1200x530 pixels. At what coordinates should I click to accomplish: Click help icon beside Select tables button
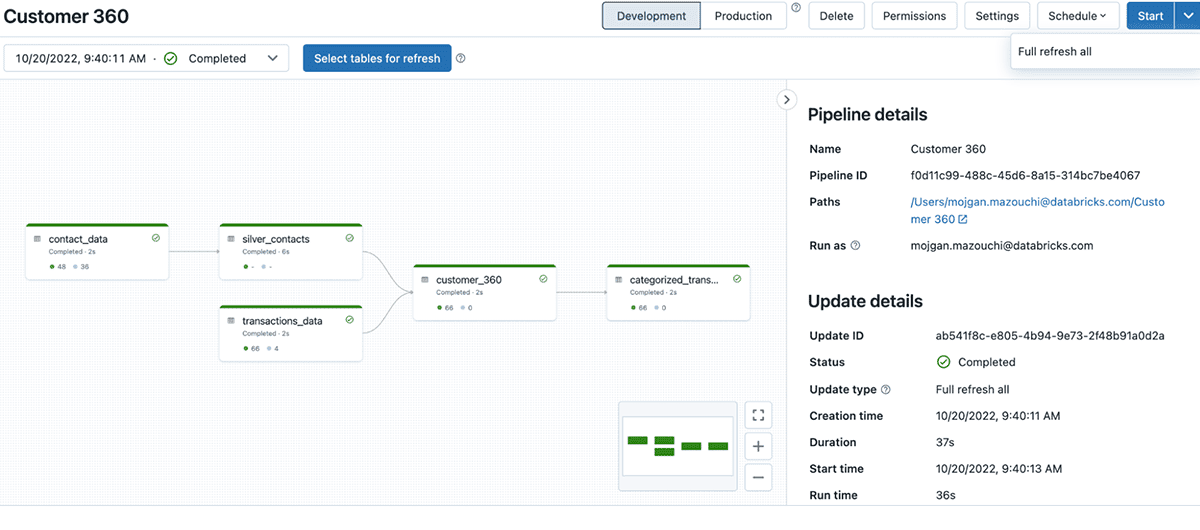[x=461, y=58]
